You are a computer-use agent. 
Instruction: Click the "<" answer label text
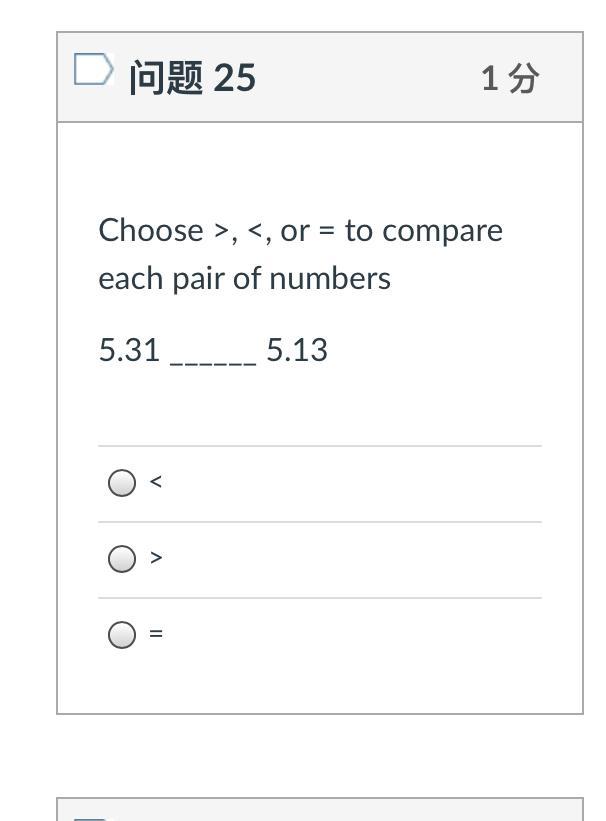155,482
